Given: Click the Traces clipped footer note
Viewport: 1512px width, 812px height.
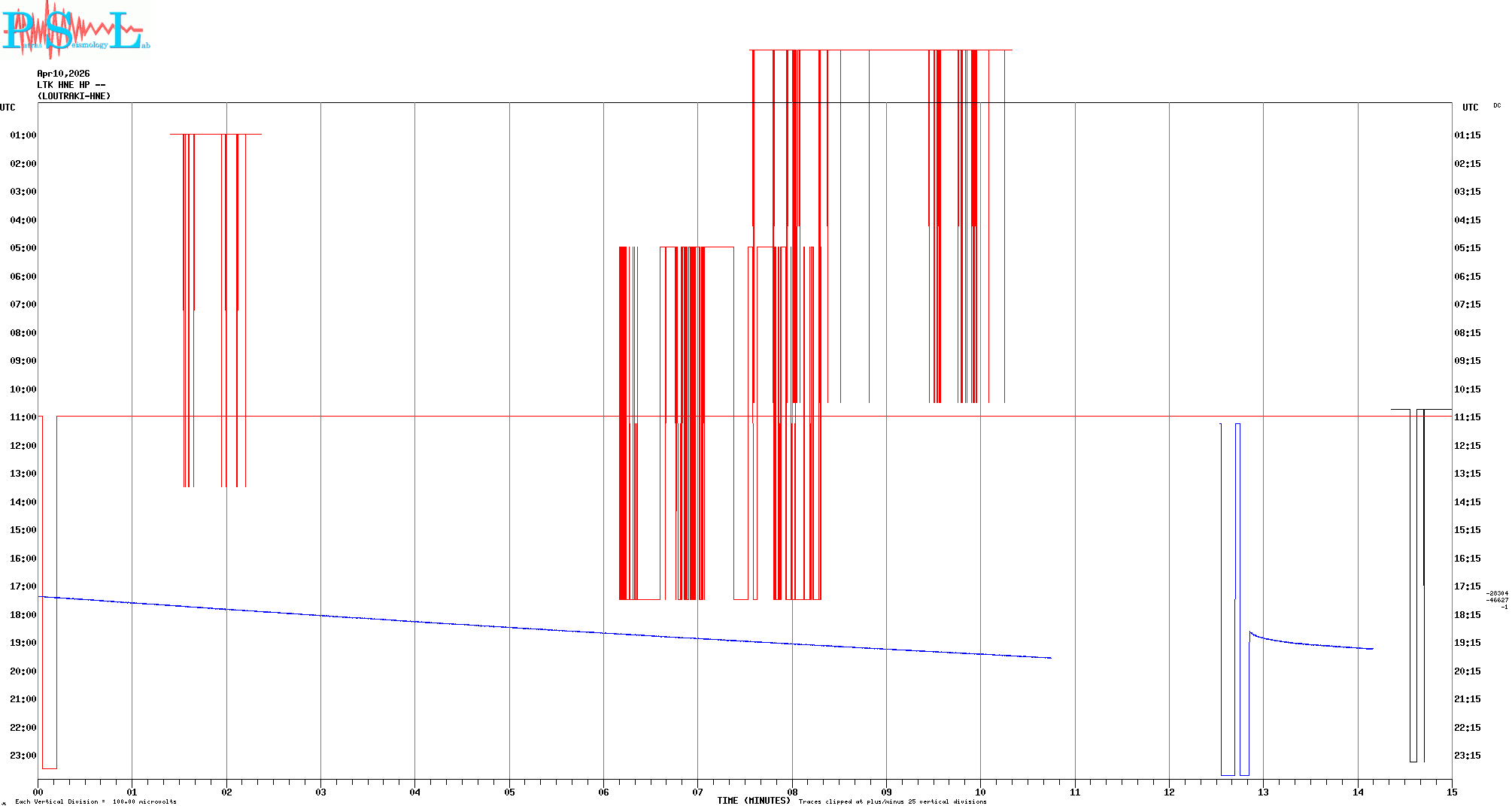Looking at the screenshot, I should coord(892,801).
